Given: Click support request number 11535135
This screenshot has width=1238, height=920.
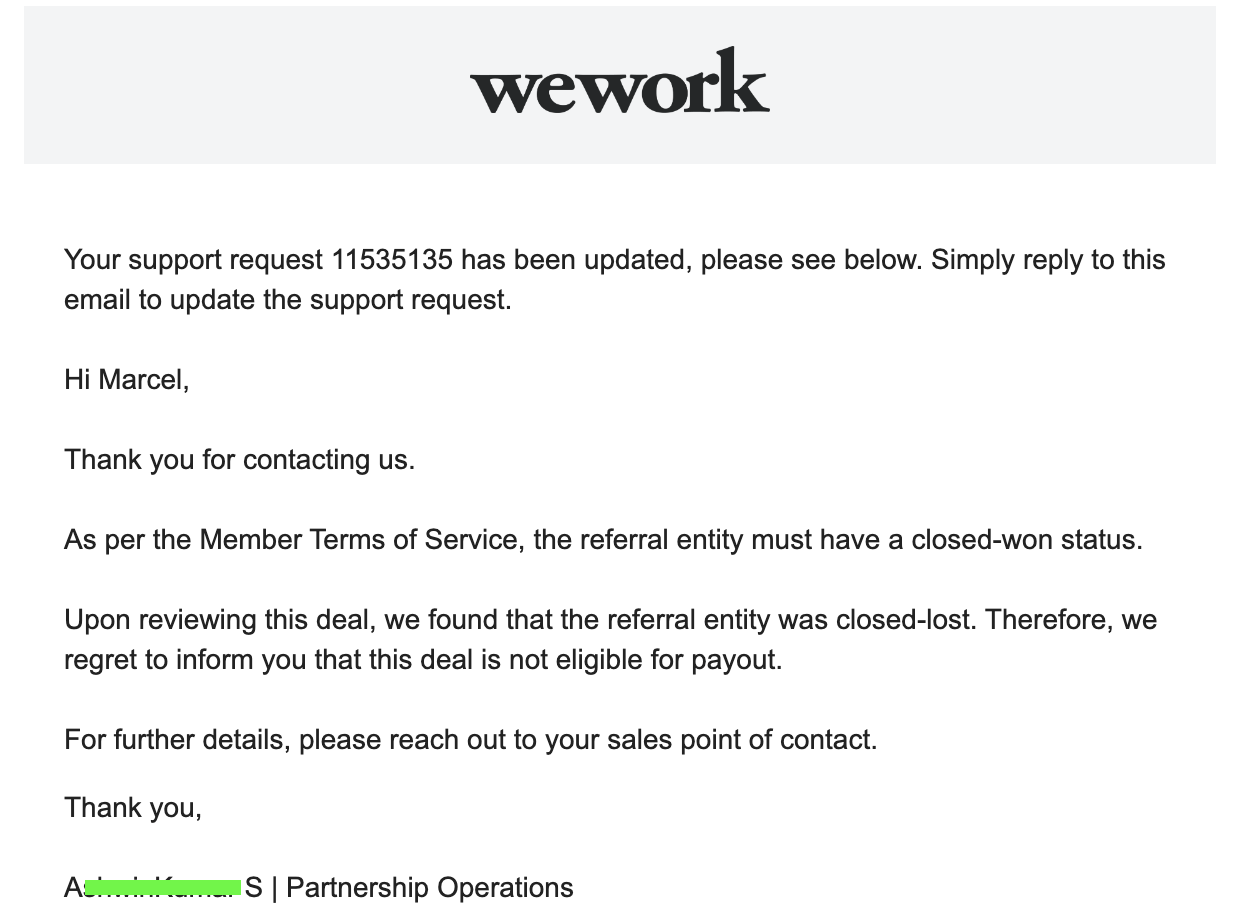Looking at the screenshot, I should (x=392, y=260).
